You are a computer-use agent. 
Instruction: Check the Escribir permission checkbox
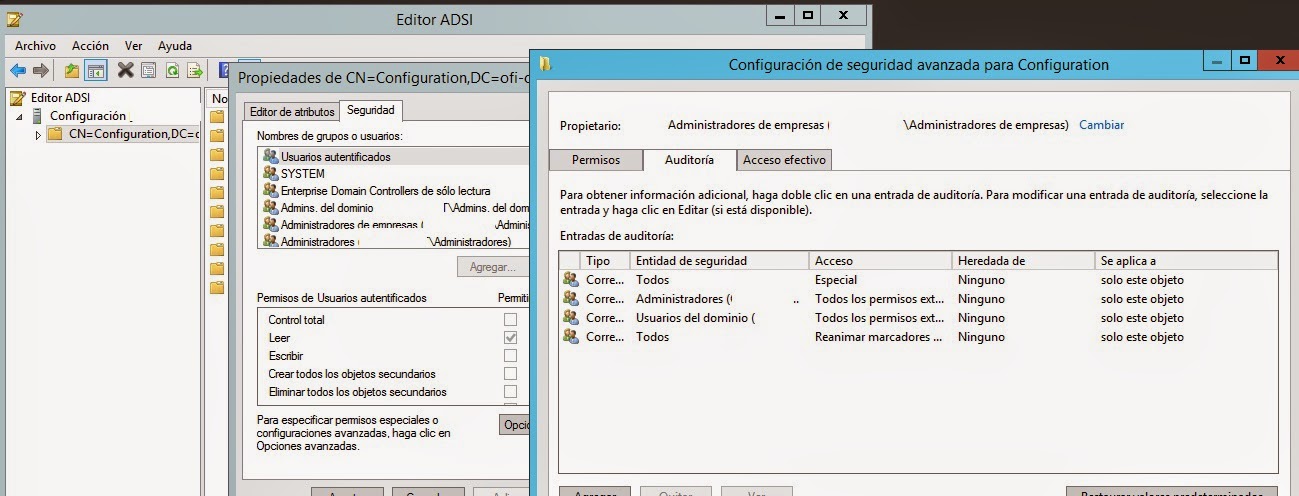pos(510,356)
